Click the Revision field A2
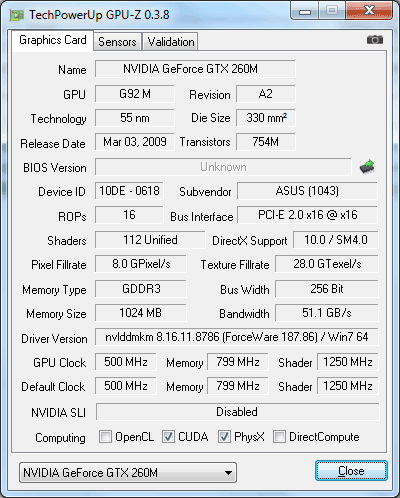The width and height of the screenshot is (400, 498). pos(266,94)
